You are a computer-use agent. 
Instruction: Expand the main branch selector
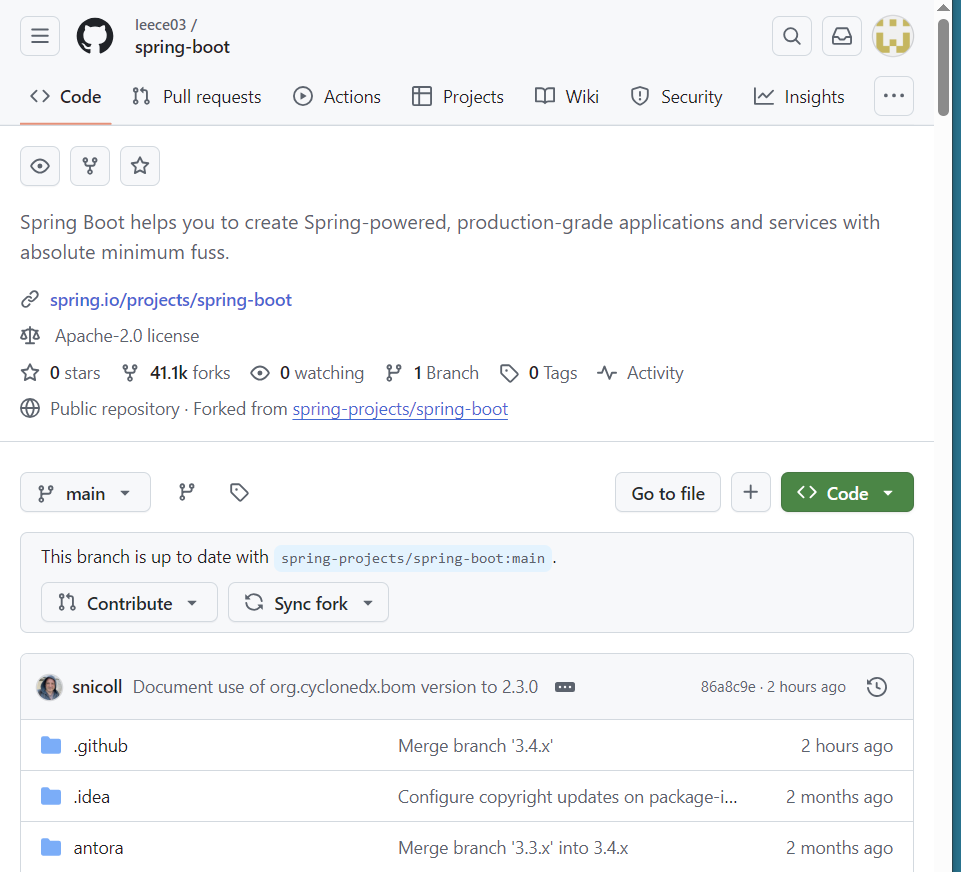tap(85, 492)
